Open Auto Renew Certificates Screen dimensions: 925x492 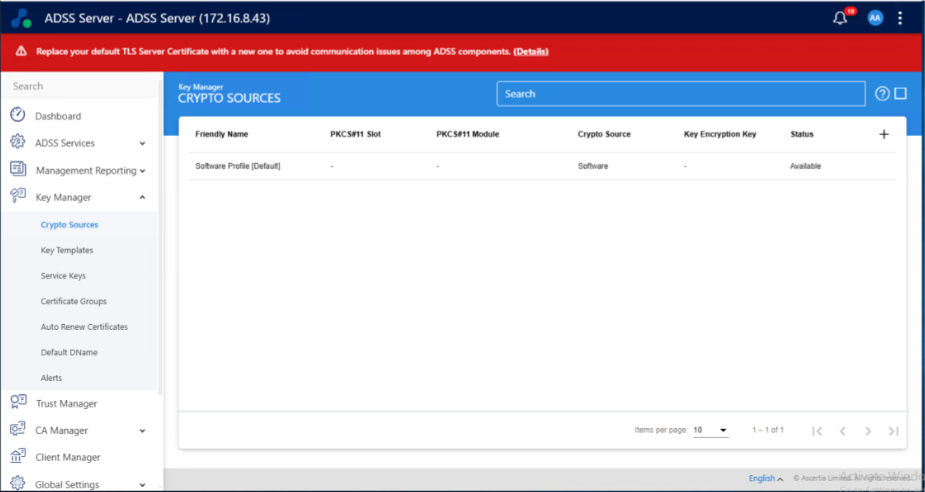(x=84, y=326)
